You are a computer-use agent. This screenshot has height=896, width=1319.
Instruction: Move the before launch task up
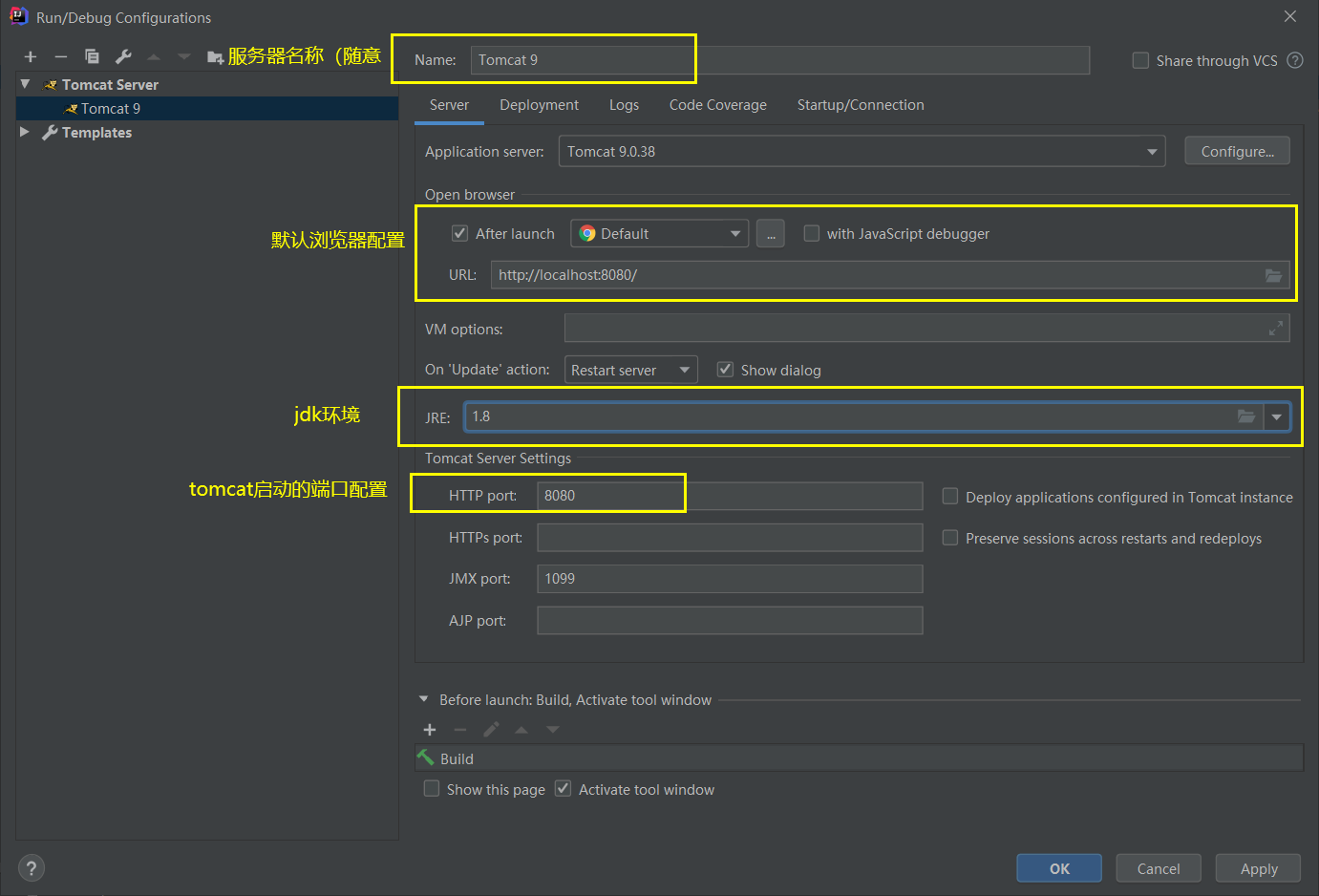coord(521,730)
